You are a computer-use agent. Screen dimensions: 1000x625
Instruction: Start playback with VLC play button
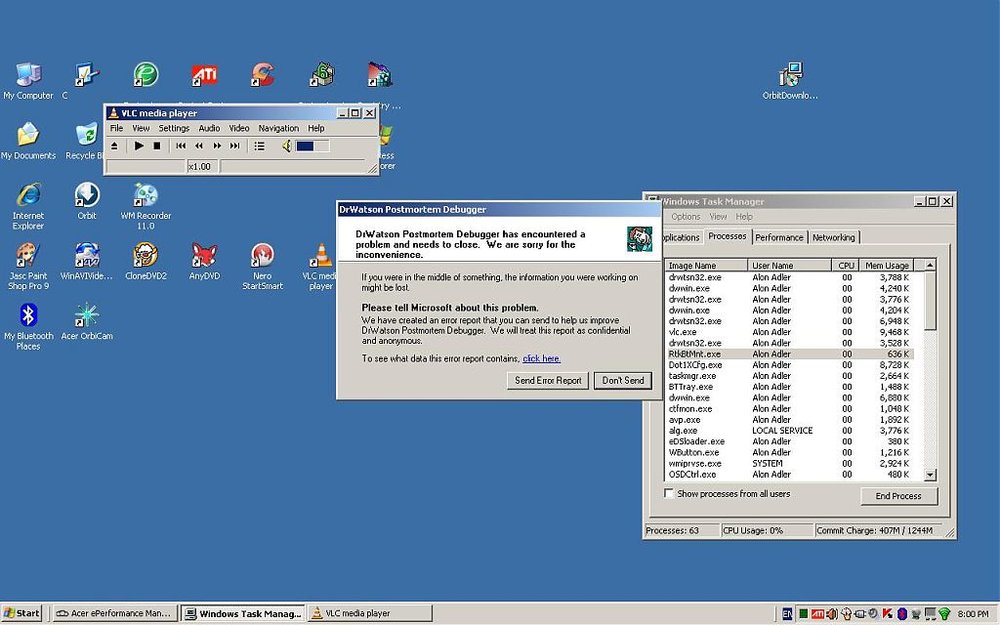tap(139, 146)
